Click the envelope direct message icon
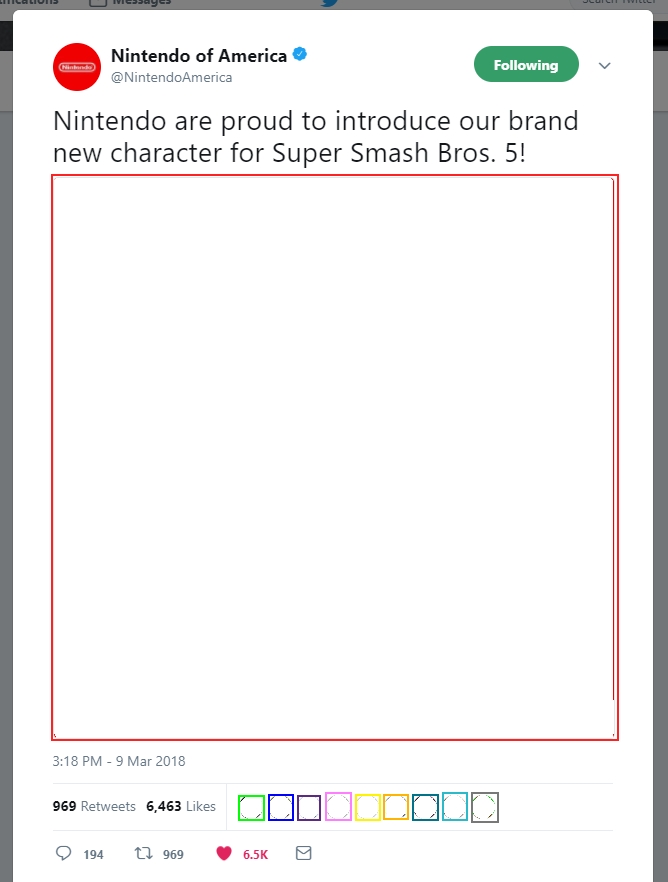 304,853
